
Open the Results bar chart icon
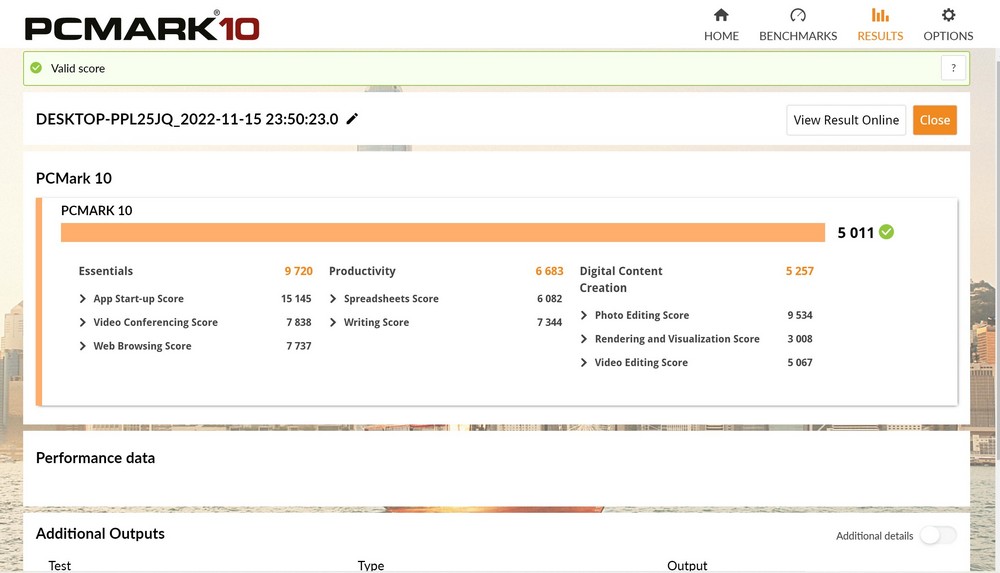[x=880, y=15]
